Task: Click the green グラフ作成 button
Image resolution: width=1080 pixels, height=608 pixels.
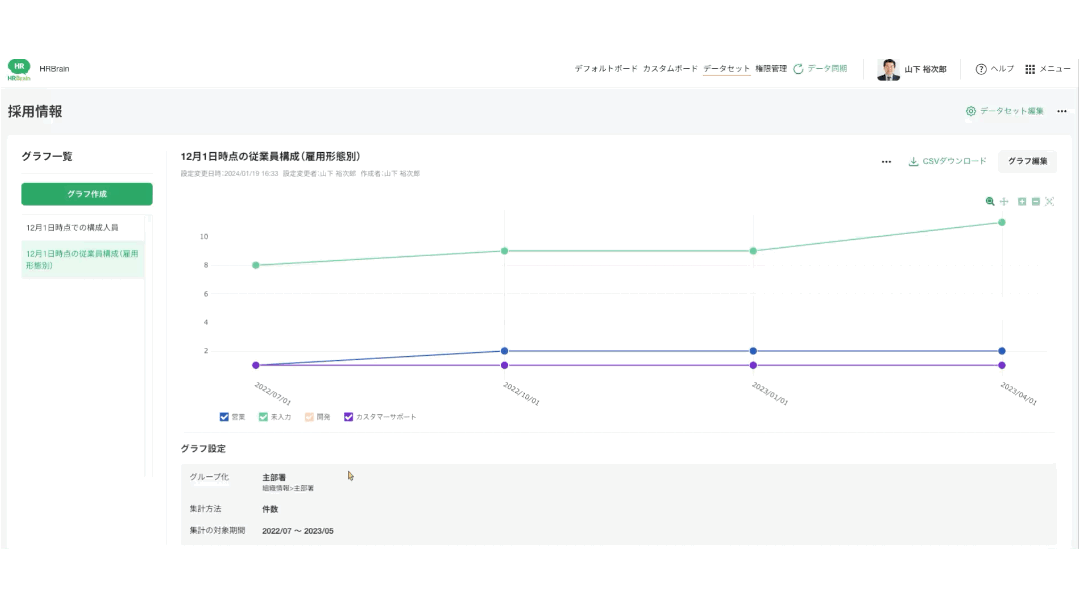Action: point(87,194)
